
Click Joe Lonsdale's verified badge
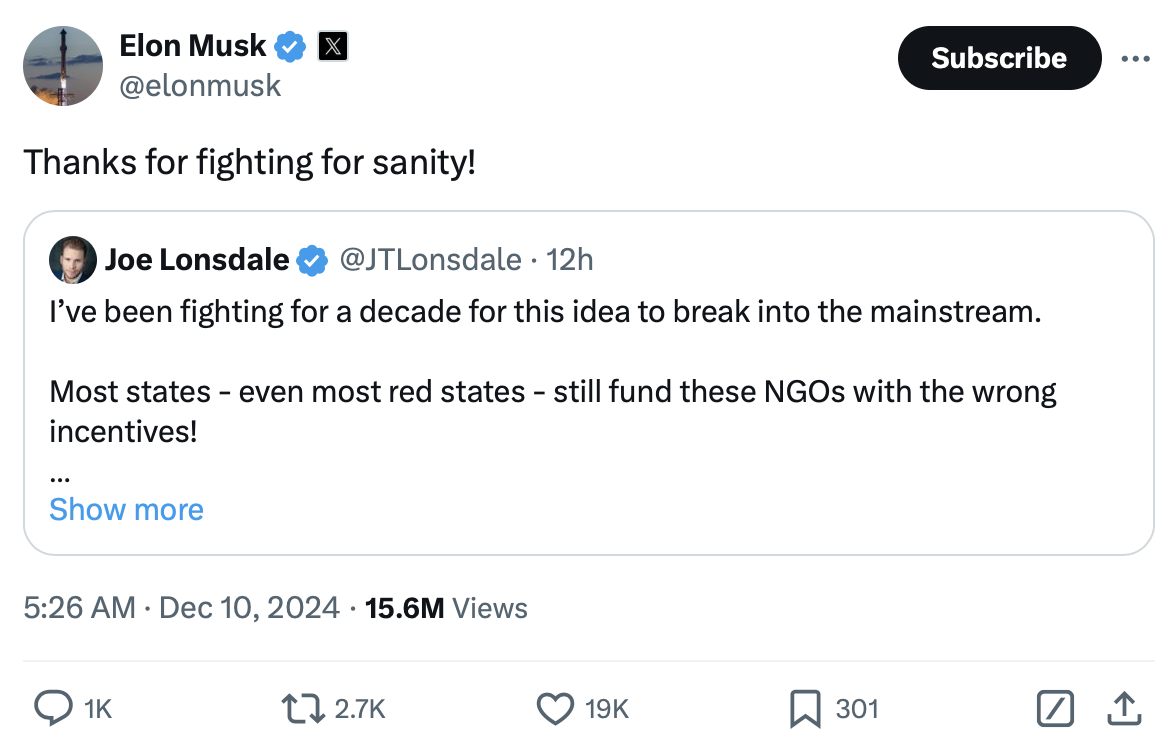click(x=313, y=261)
